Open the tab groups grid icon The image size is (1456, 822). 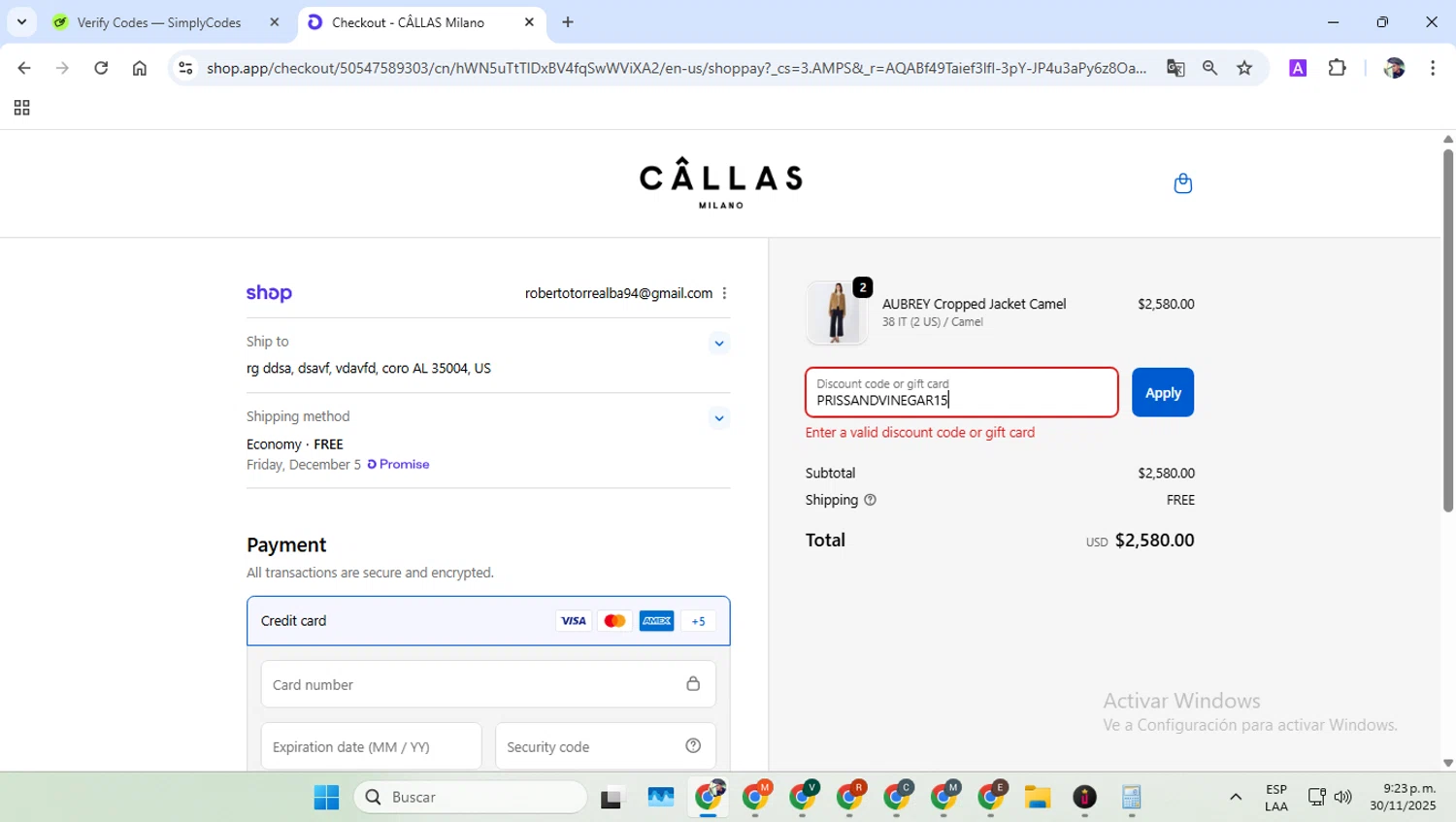click(x=21, y=108)
